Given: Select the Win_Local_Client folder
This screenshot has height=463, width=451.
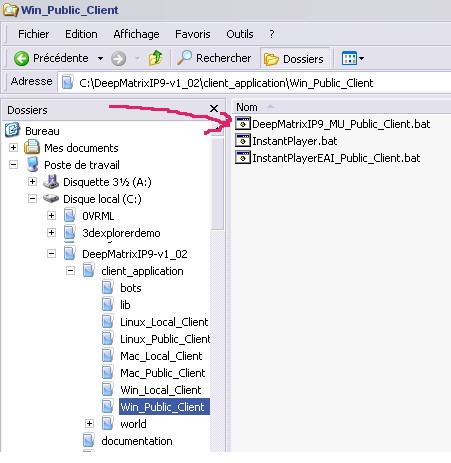Looking at the screenshot, I should [161, 390].
